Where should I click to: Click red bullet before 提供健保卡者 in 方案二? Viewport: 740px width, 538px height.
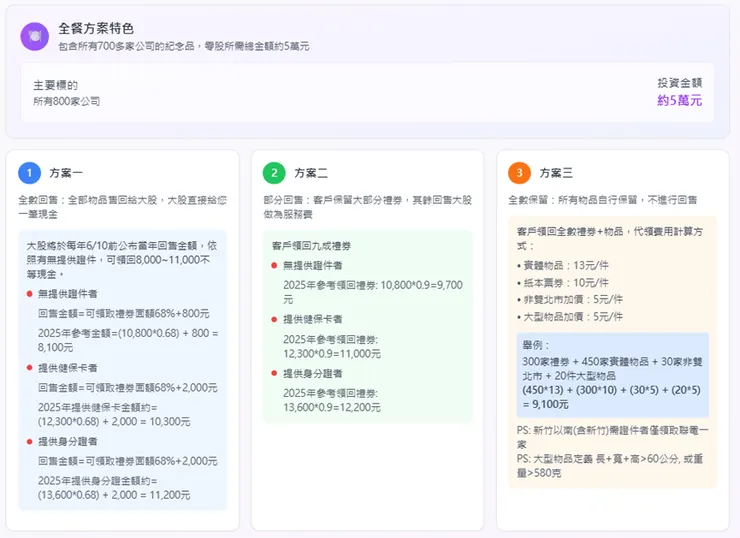[275, 319]
